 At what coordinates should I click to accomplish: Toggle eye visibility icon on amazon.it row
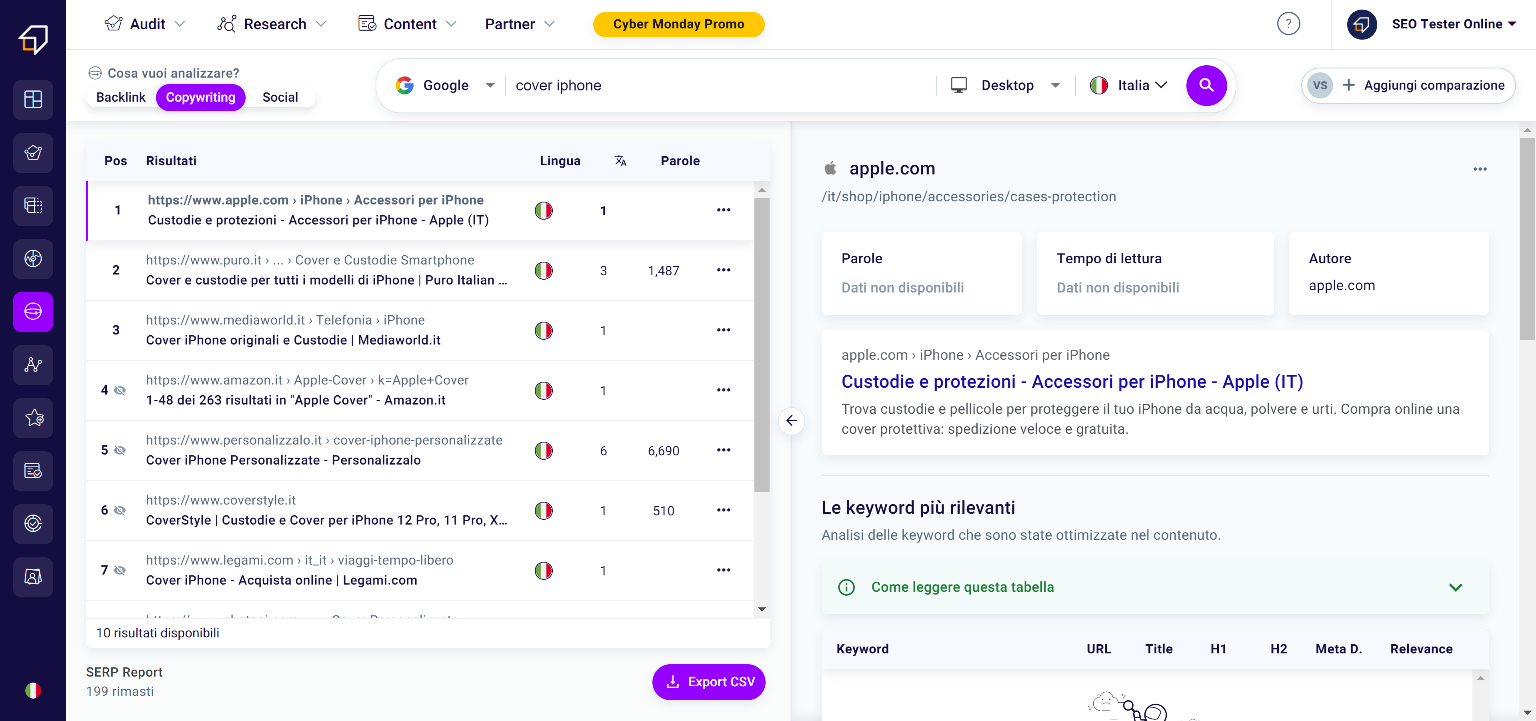pos(120,390)
